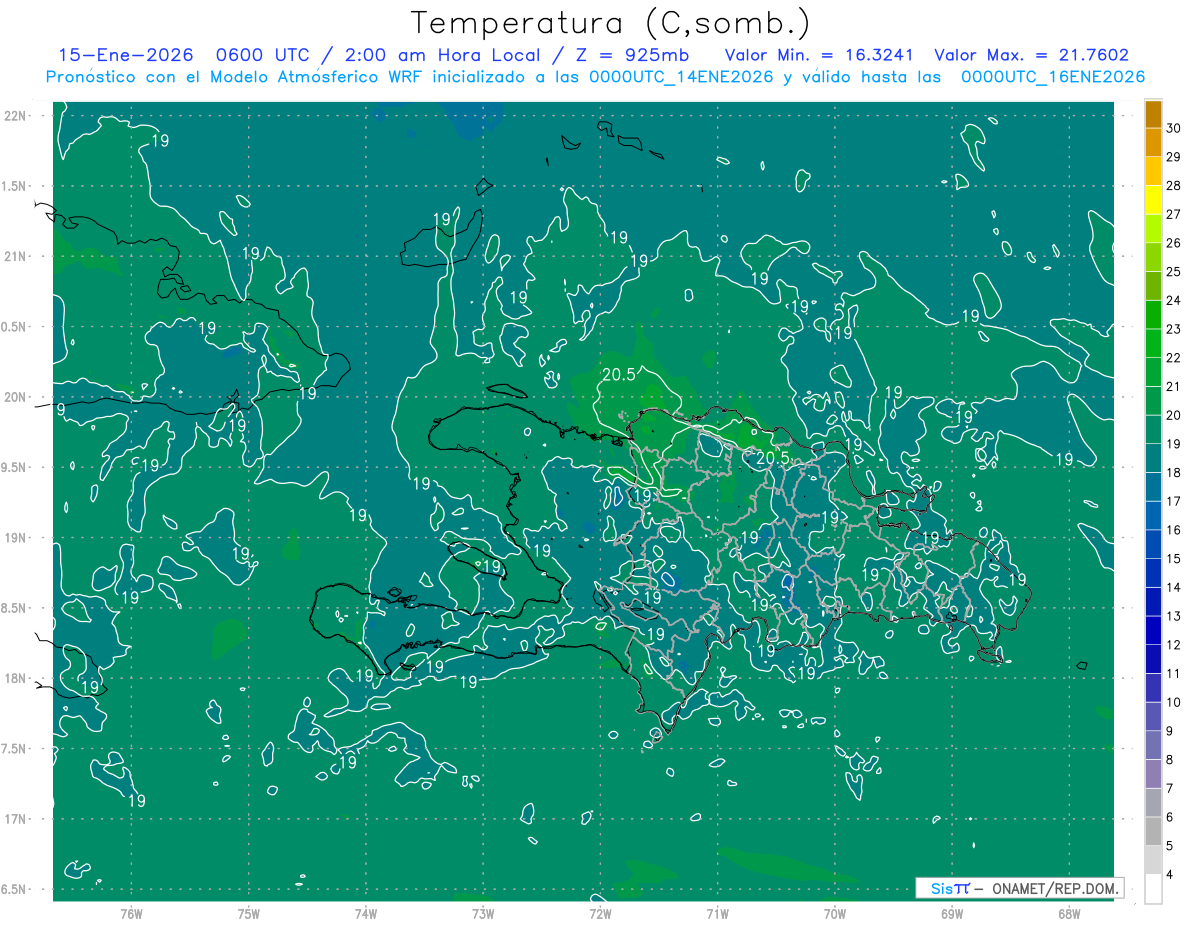Click the Valor Min. = 16.3241 value
The image size is (1200, 927).
[818, 56]
